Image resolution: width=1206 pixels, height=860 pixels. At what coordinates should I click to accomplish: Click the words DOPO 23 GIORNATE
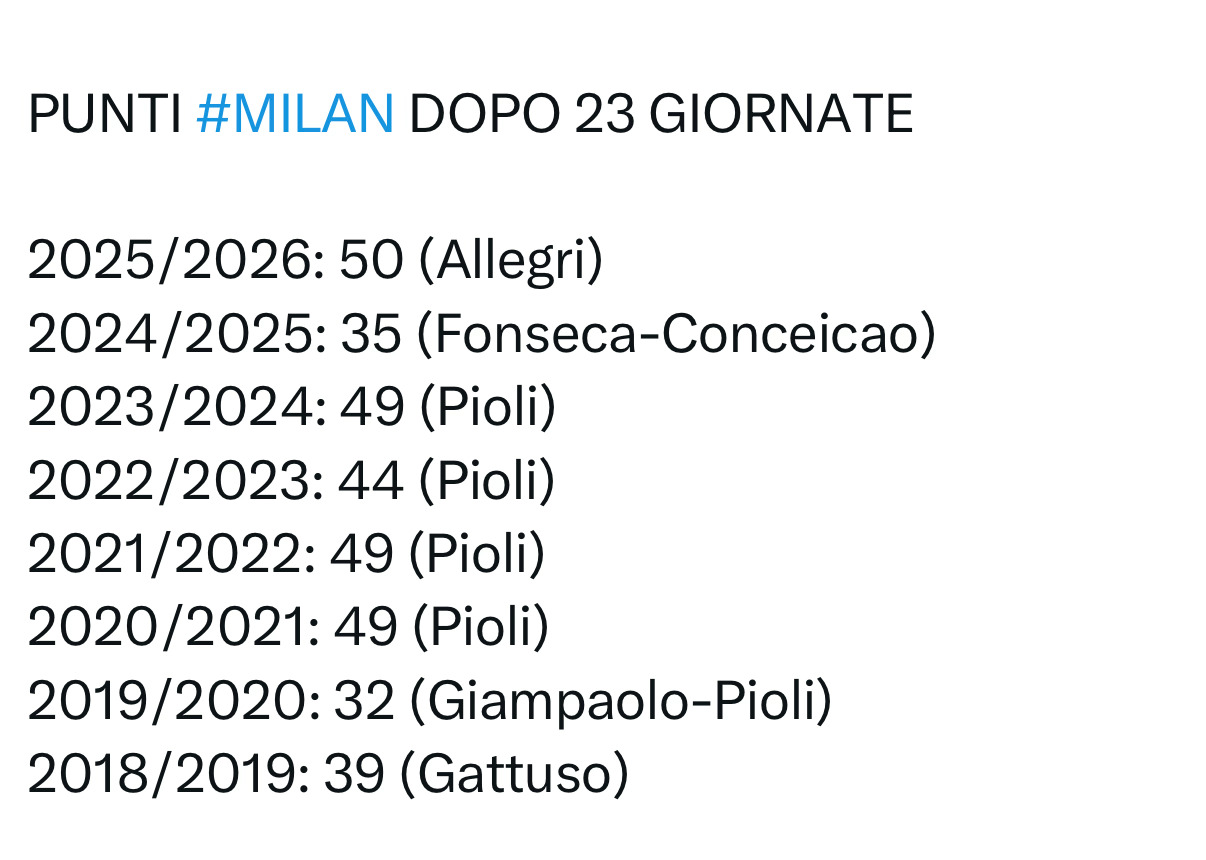661,114
